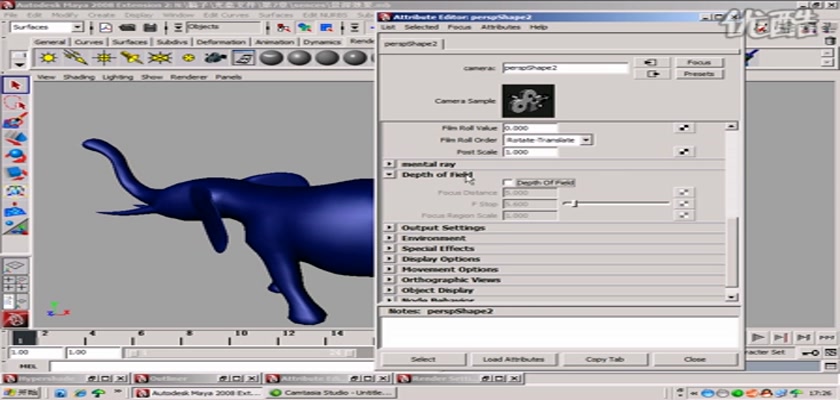Click the Select button at bottom
The height and width of the screenshot is (400, 840).
423,359
